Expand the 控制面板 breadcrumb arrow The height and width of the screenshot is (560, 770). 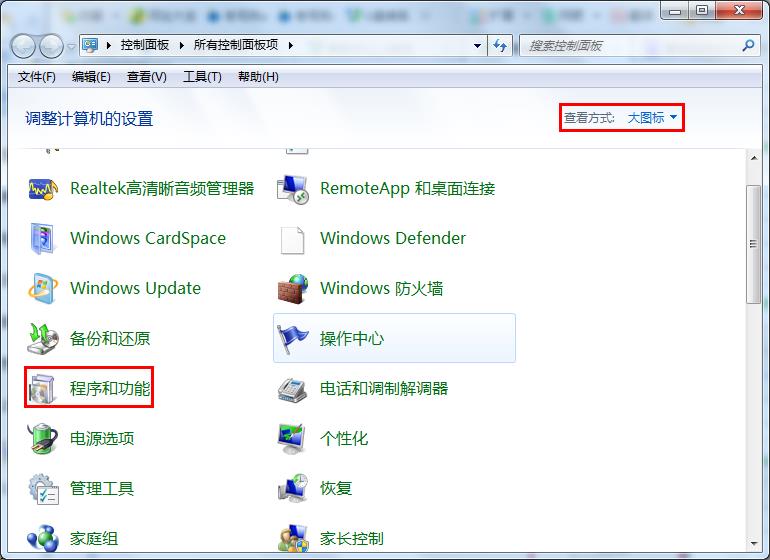pos(187,46)
